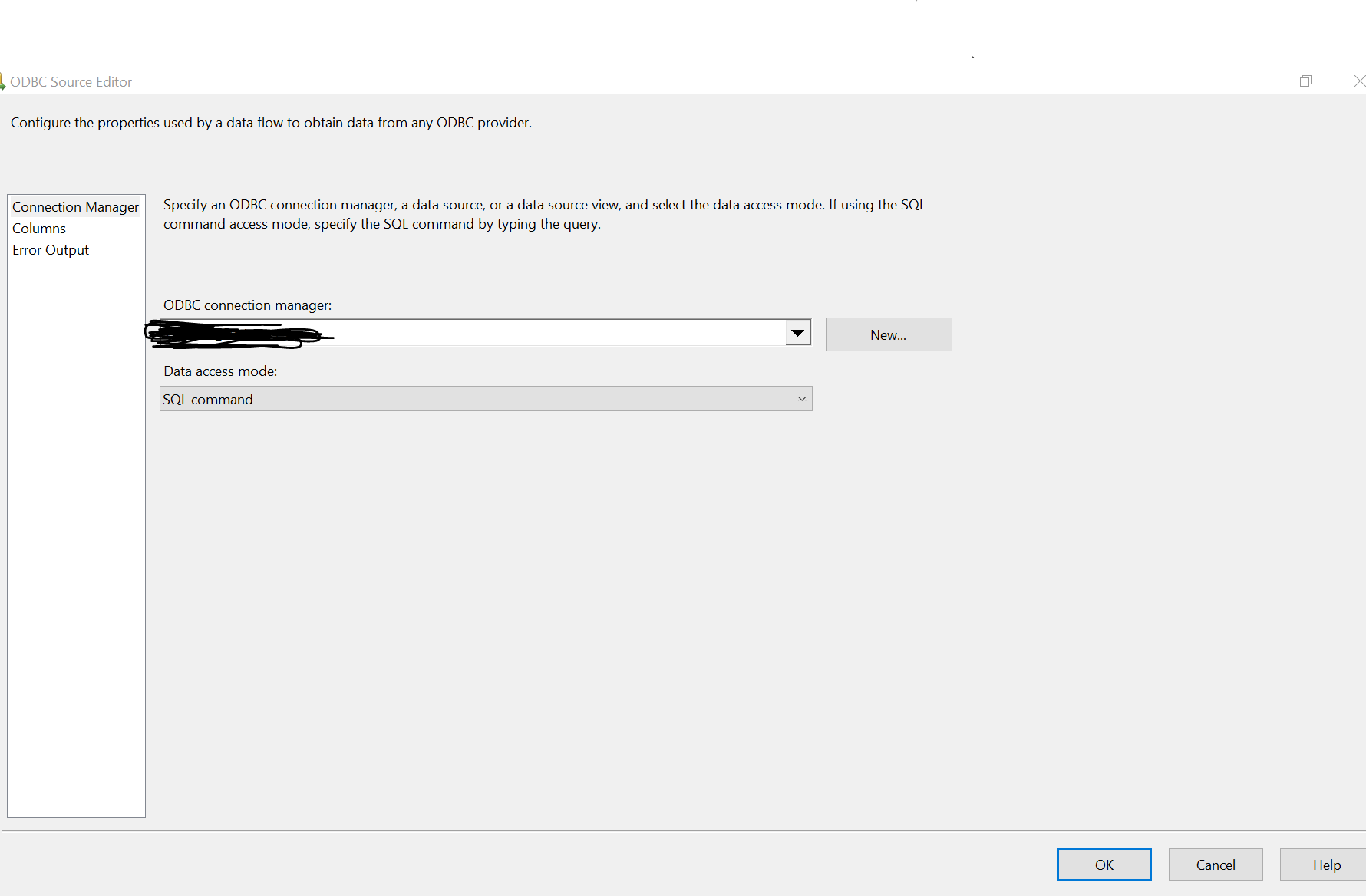Minimize the ODBC Source Editor window
The width and height of the screenshot is (1366, 896).
point(1254,81)
